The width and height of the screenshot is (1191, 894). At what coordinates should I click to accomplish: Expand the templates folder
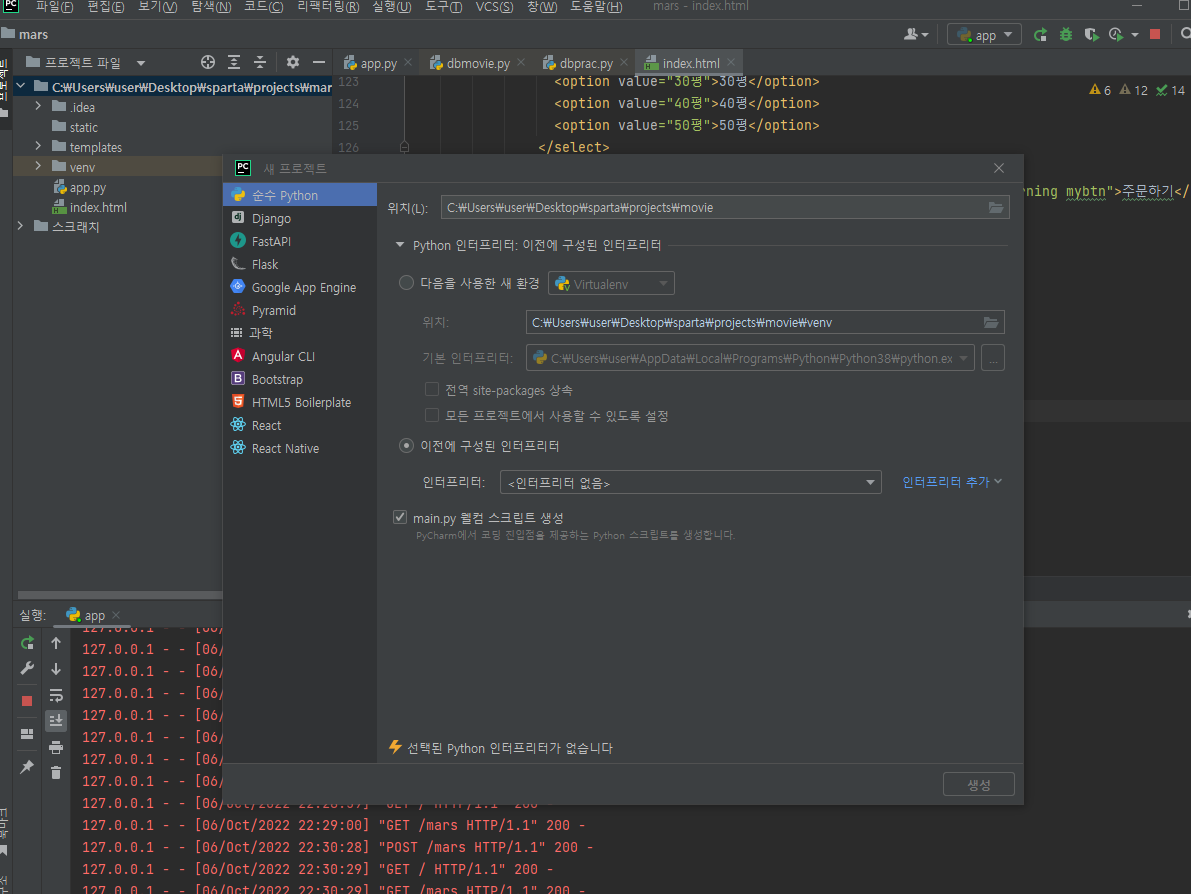(38, 147)
